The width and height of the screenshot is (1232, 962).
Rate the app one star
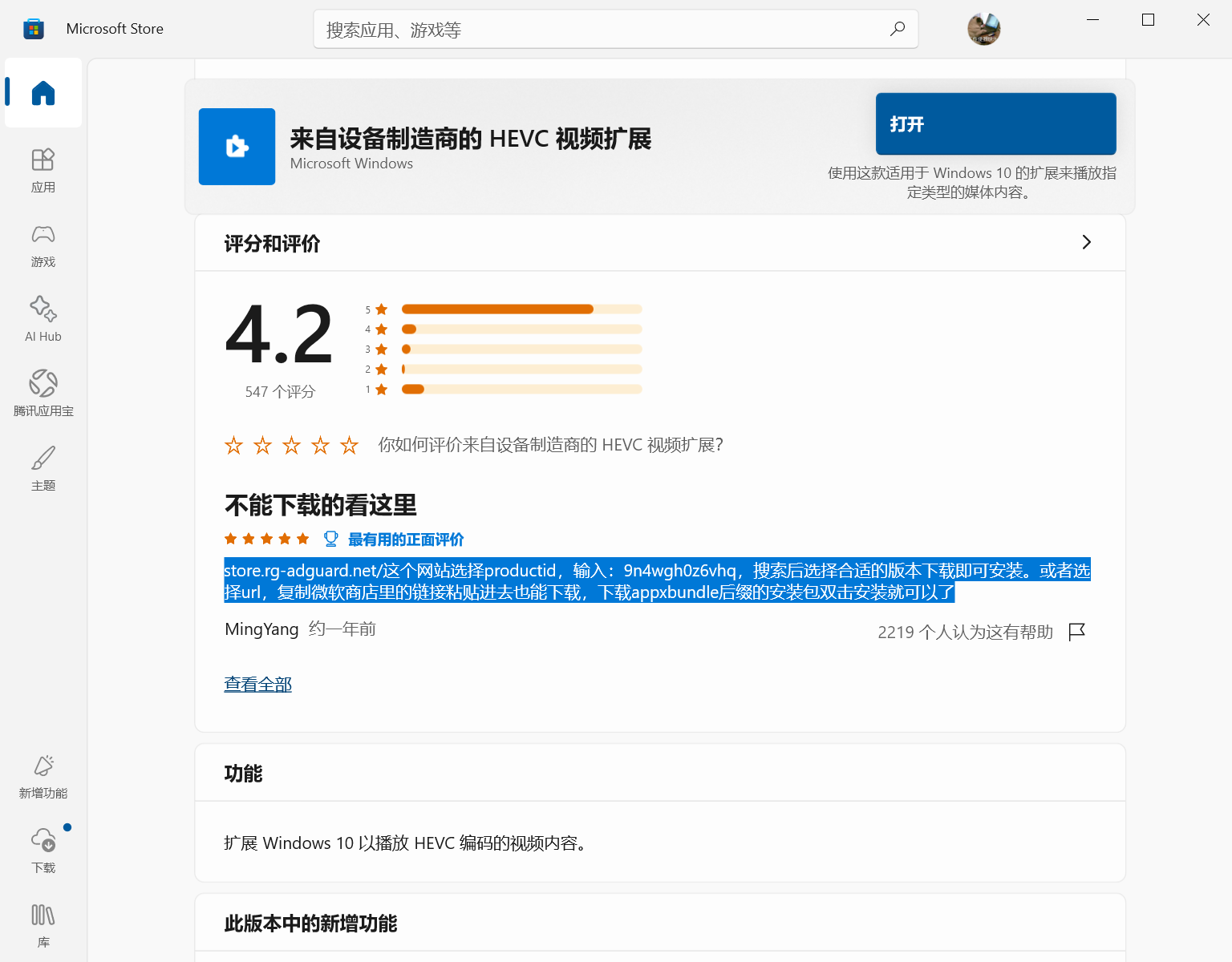(x=233, y=445)
